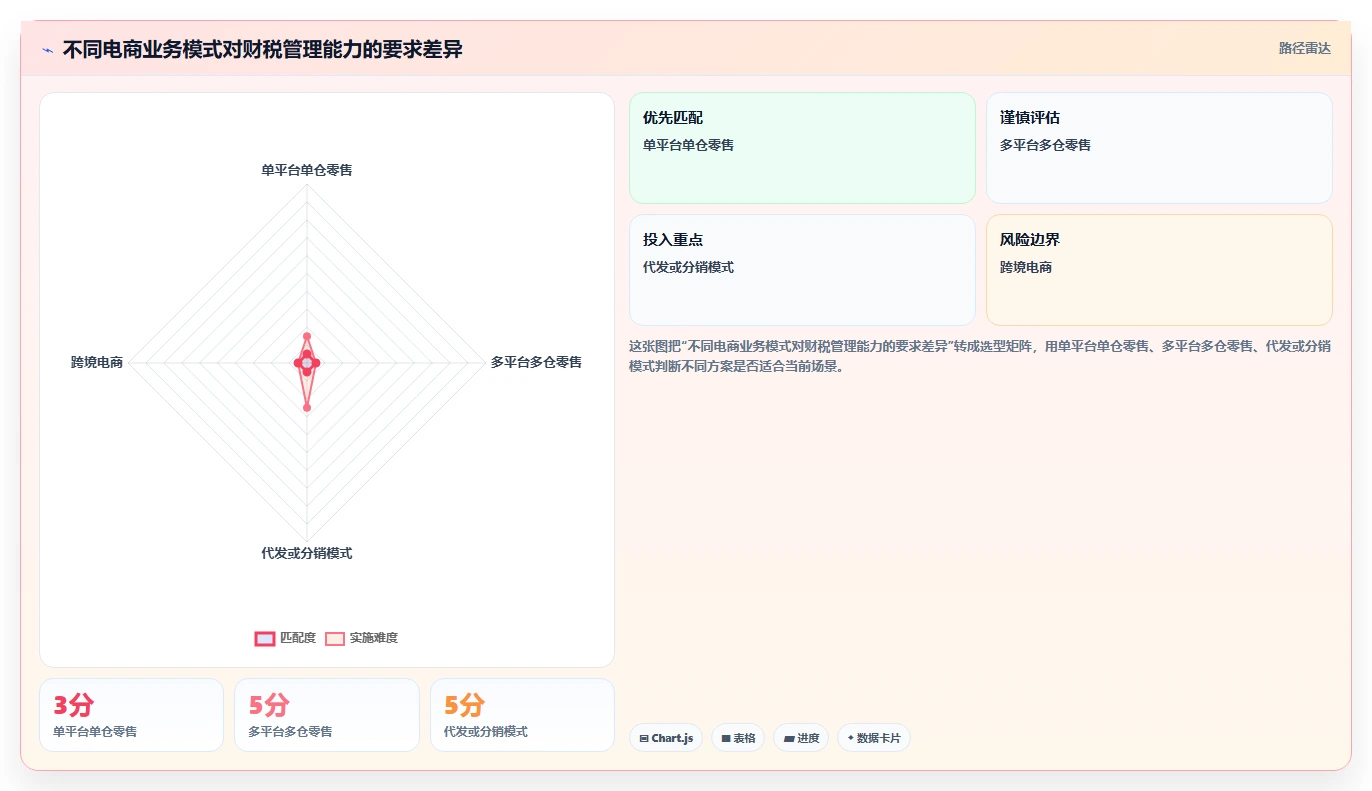Screen dimensions: 1372x791
Task: Open the 投入重点 card
Action: [802, 270]
